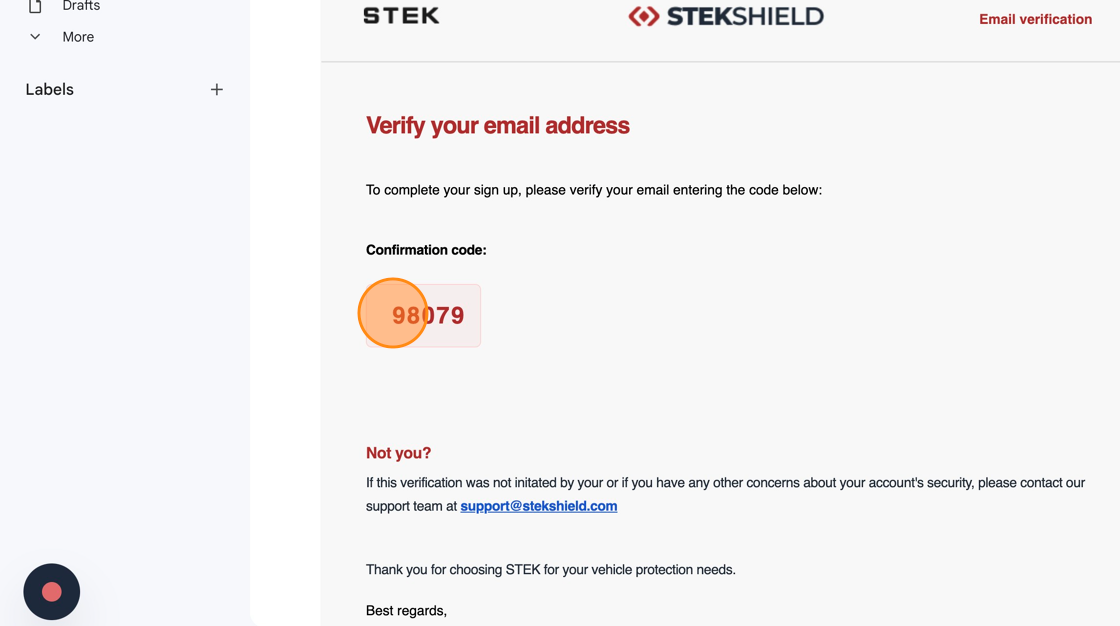
Task: Create a new label with plus icon
Action: 216,90
